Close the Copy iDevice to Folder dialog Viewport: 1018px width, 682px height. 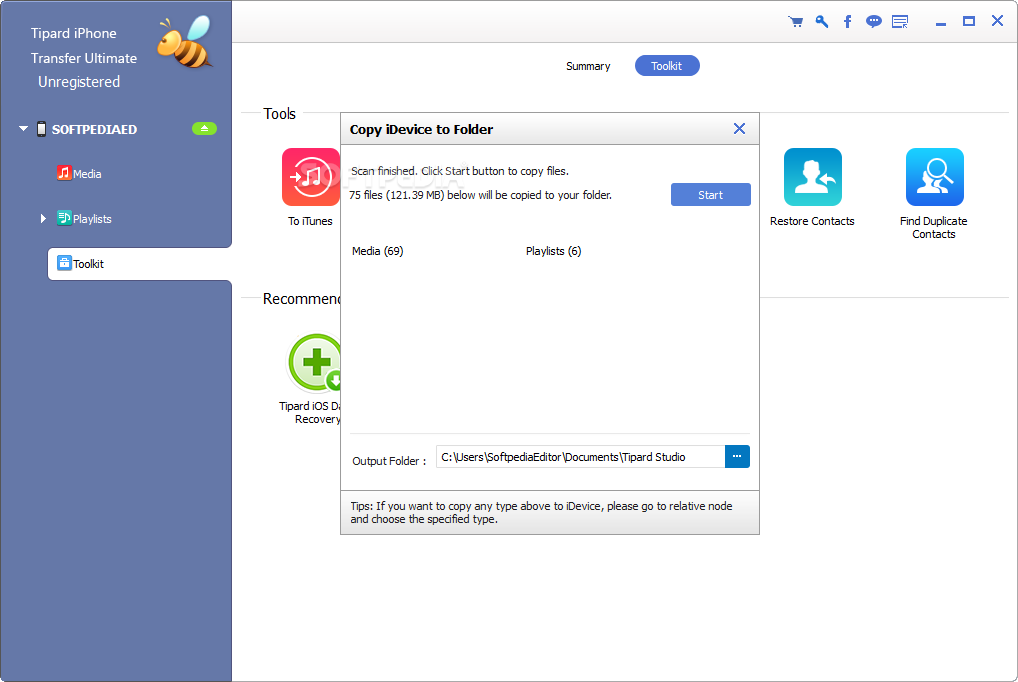click(739, 129)
